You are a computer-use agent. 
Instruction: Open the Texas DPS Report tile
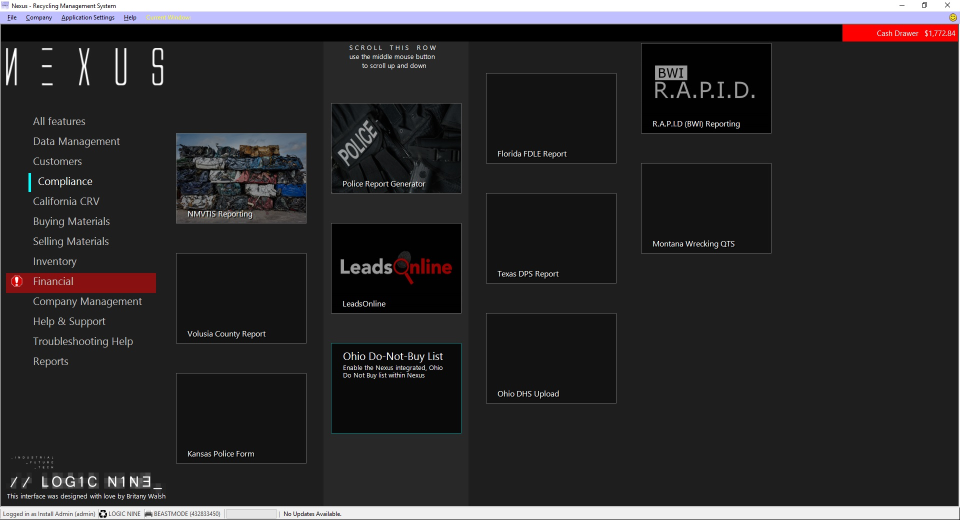(551, 238)
